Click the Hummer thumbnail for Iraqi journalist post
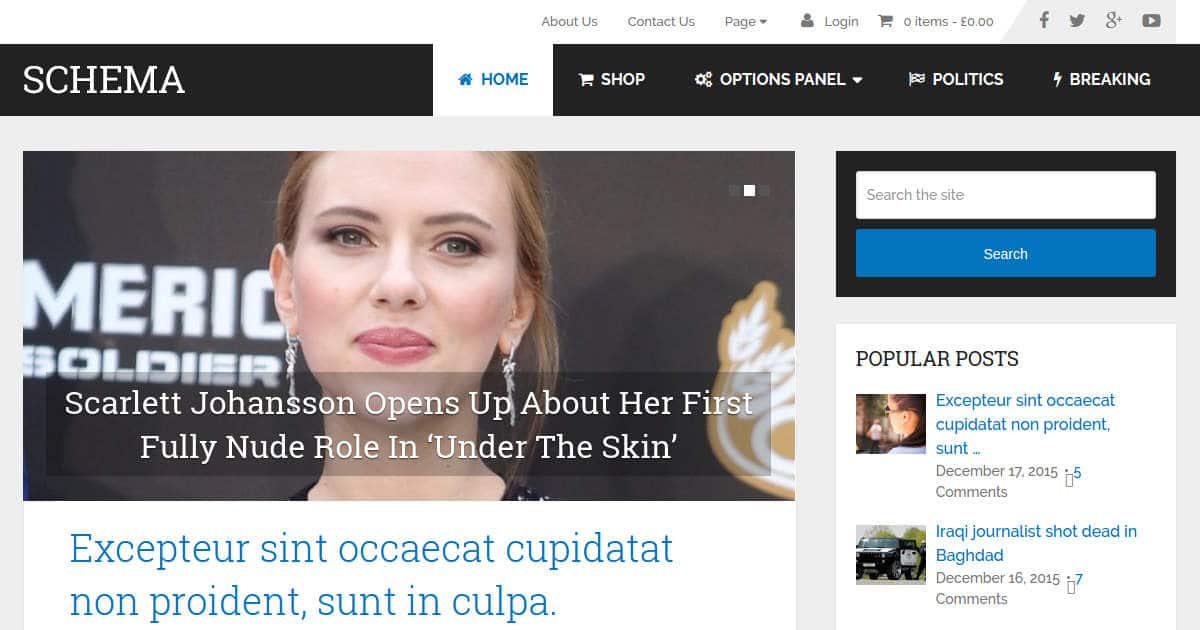This screenshot has width=1200, height=630. click(891, 555)
